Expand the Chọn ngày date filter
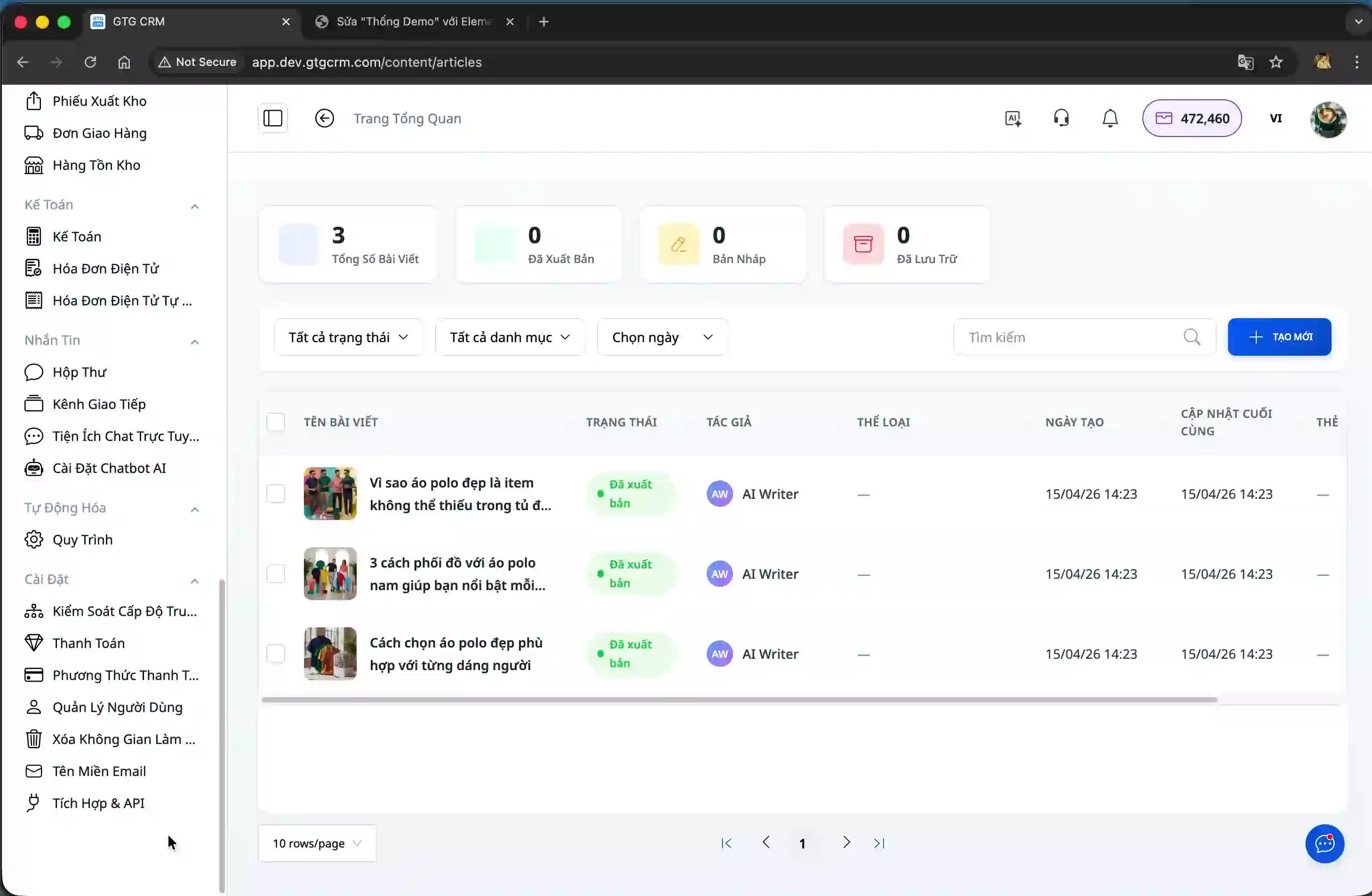The image size is (1372, 896). tap(661, 337)
